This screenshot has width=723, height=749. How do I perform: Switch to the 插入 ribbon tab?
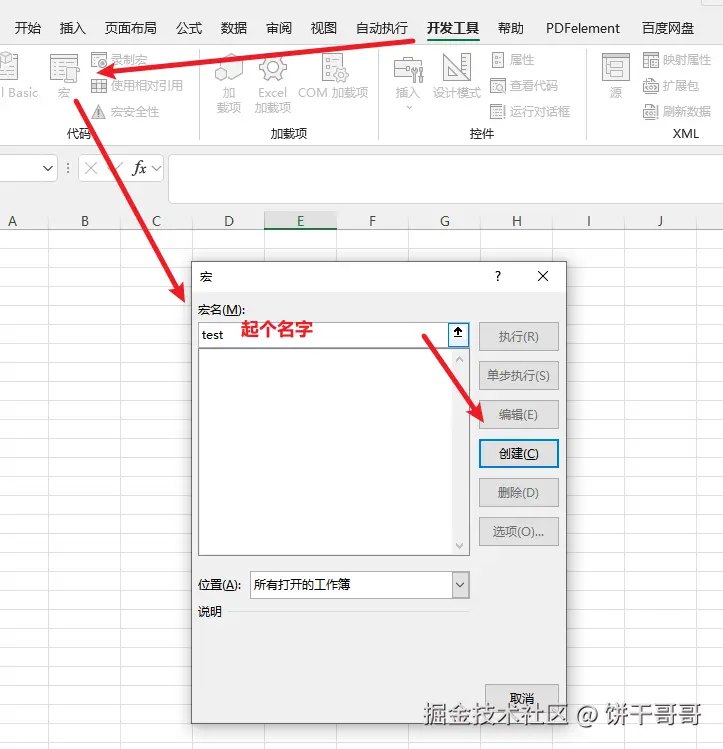[73, 28]
